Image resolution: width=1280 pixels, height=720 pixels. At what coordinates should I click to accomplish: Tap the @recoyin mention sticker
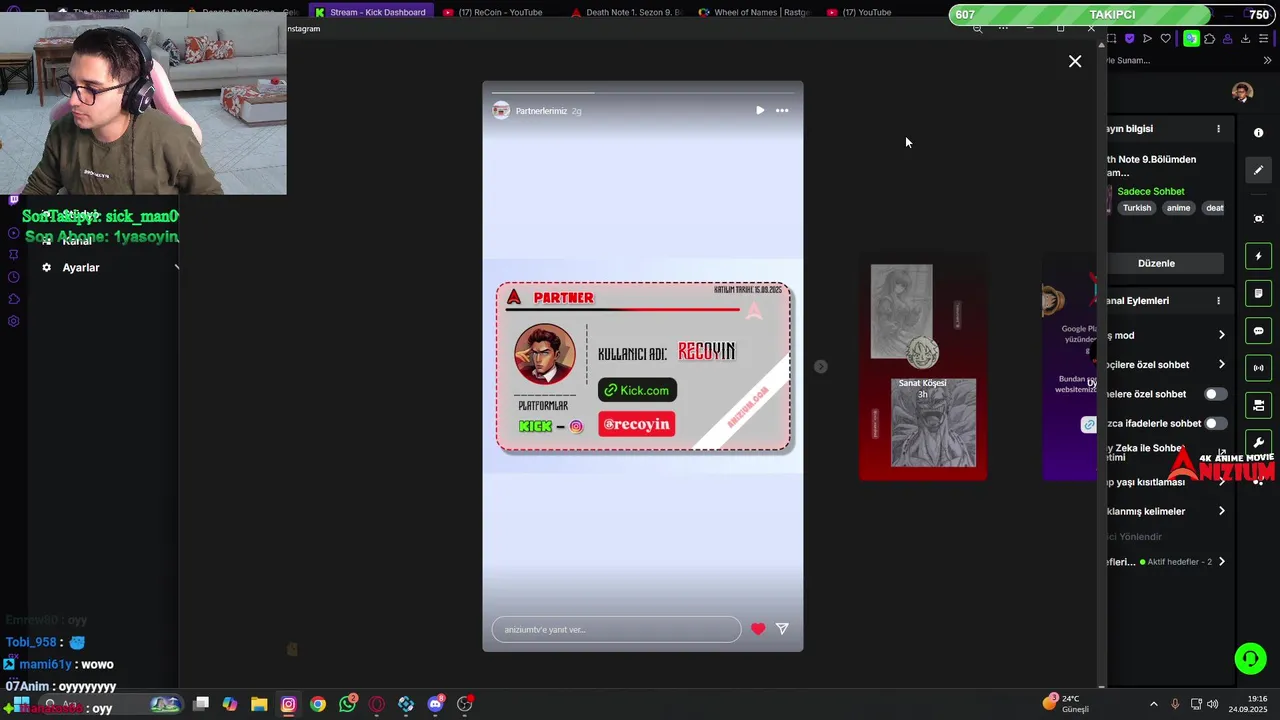point(636,424)
